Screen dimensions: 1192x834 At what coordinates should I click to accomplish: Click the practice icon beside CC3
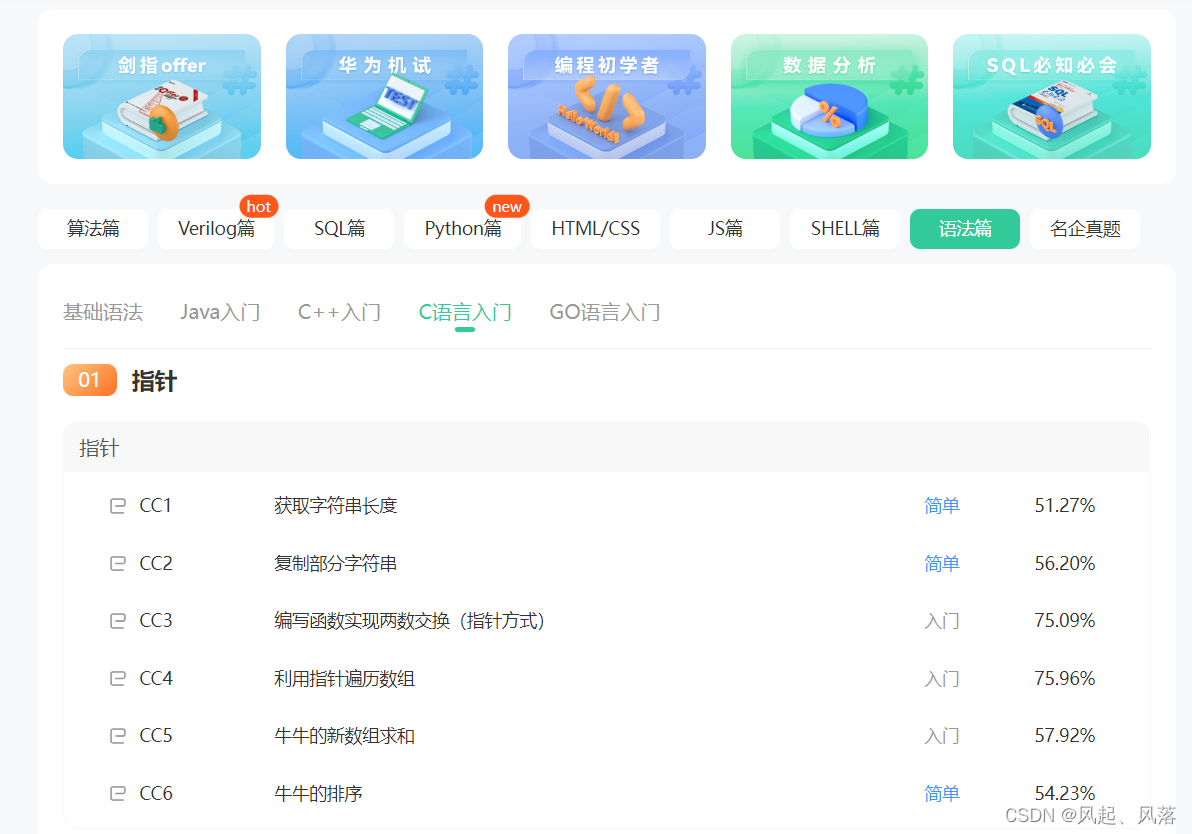click(117, 620)
